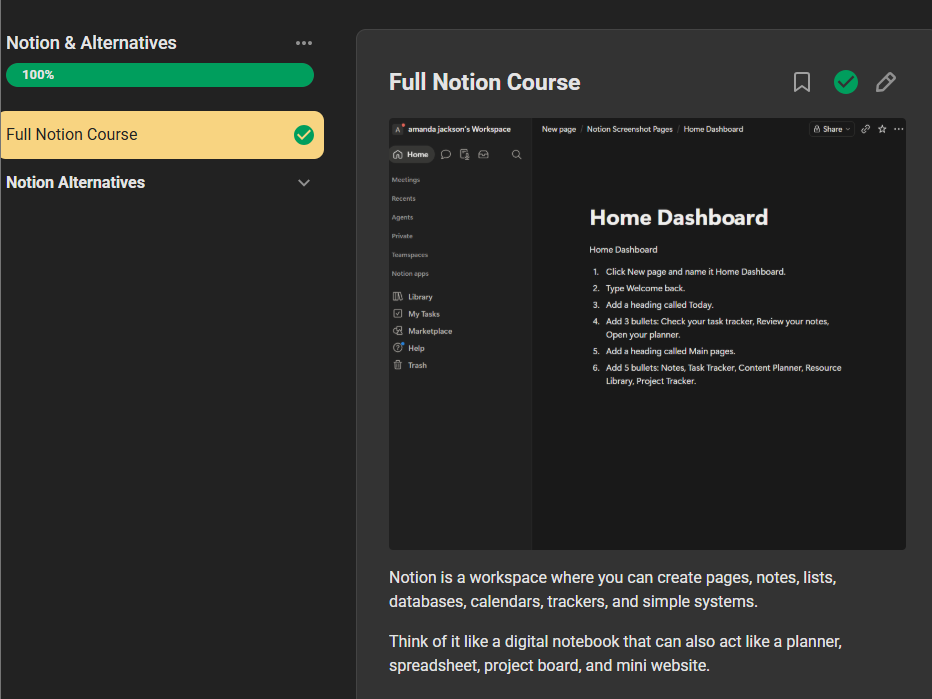Open the inbox icon in Notion sidebar
Screen dimensions: 932x699
pyautogui.click(x=483, y=155)
